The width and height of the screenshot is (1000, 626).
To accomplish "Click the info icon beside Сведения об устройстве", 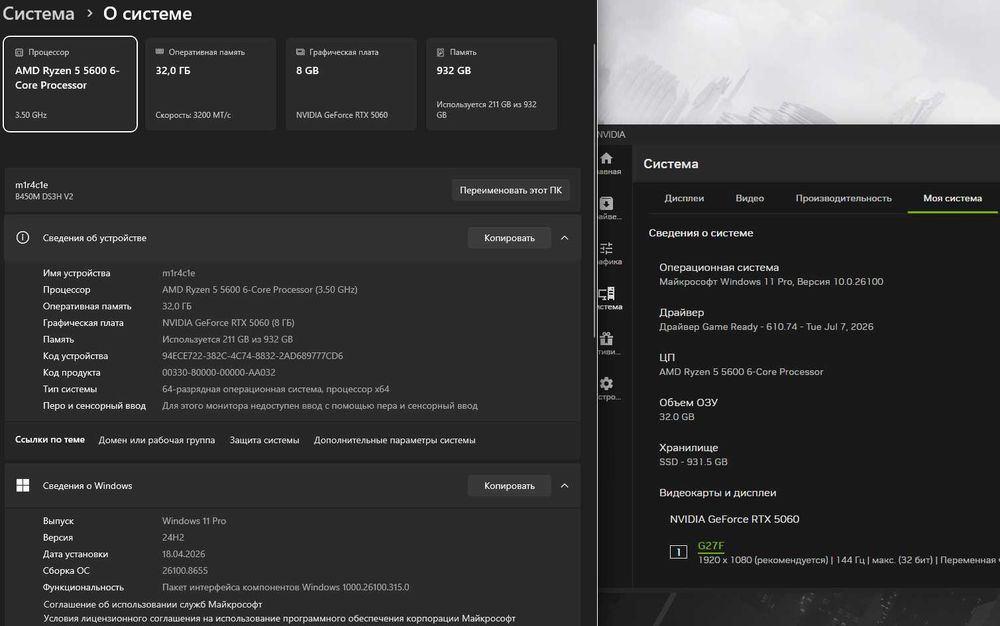I will (x=22, y=238).
